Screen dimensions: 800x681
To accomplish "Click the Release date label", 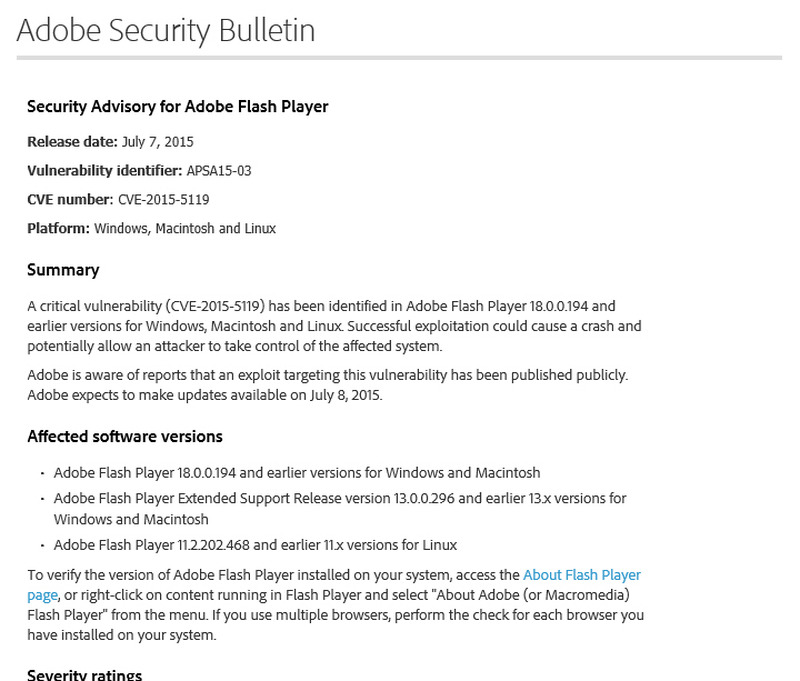I will coord(72,142).
